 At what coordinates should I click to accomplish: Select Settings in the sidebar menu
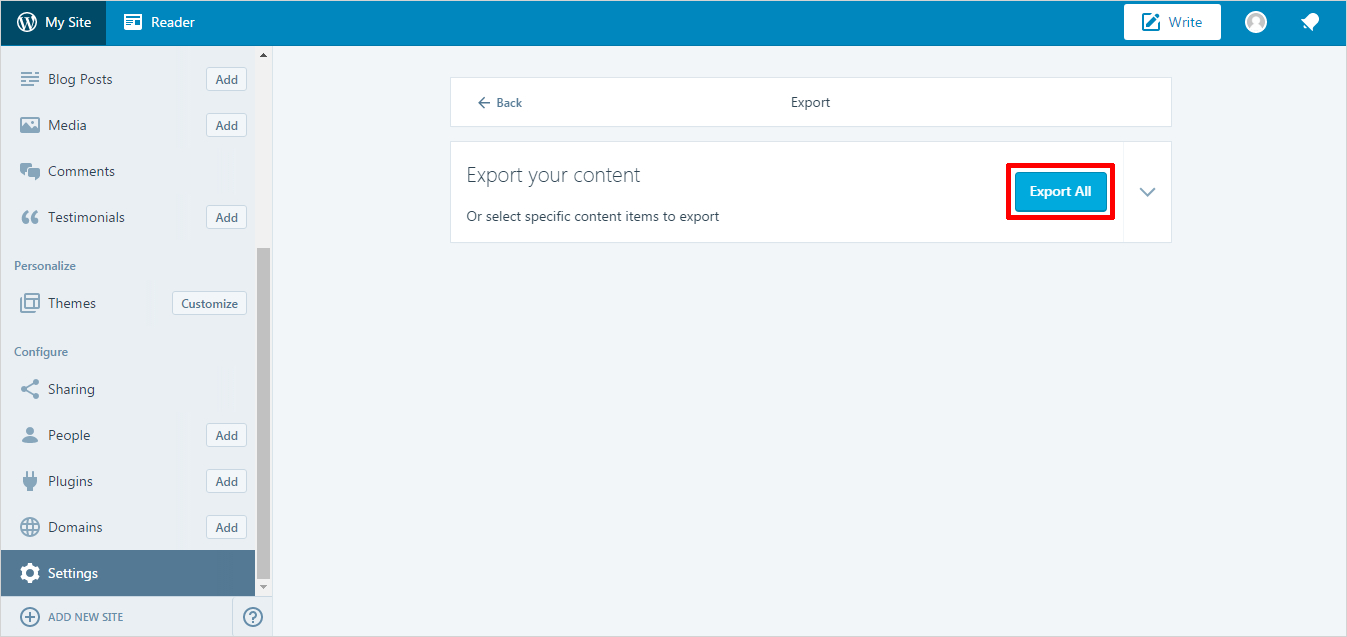73,573
